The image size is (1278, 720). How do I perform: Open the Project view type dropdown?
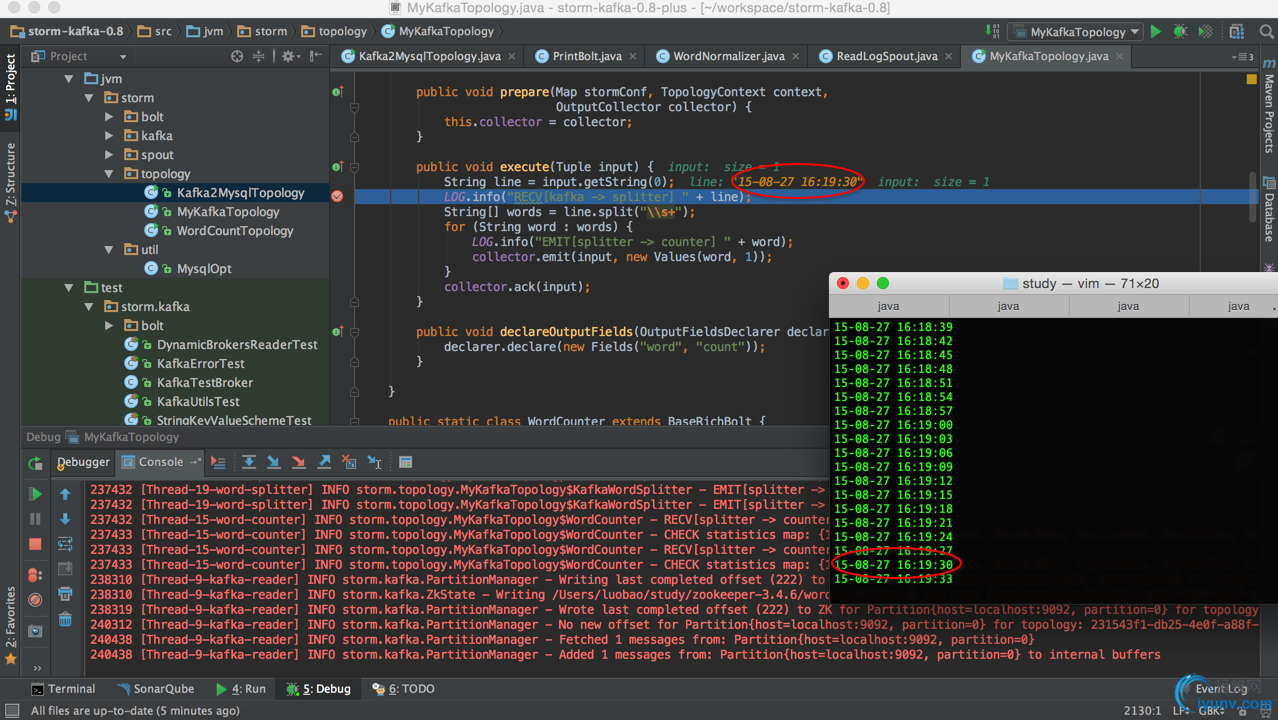[x=123, y=57]
